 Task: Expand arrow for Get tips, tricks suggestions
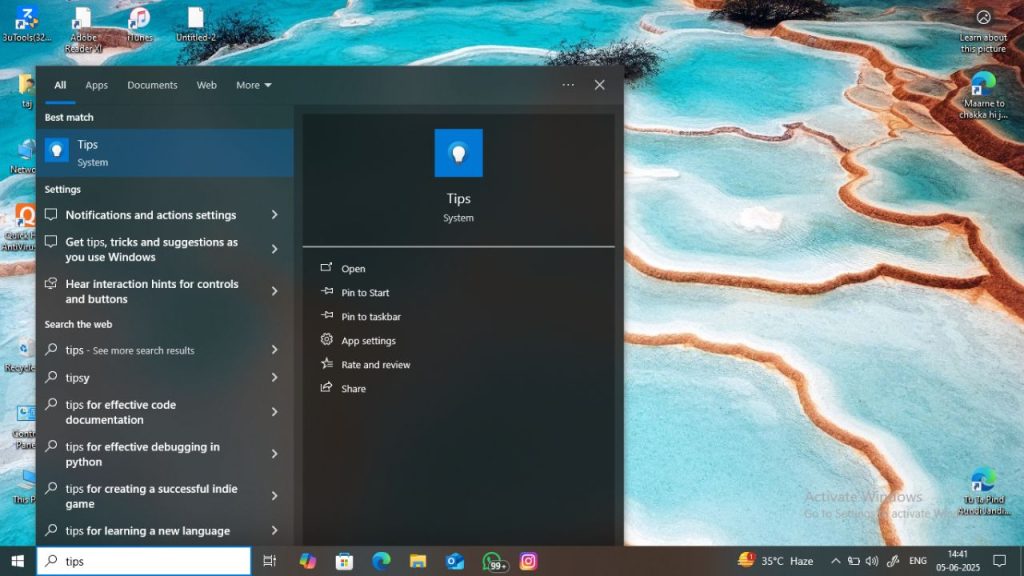point(274,249)
